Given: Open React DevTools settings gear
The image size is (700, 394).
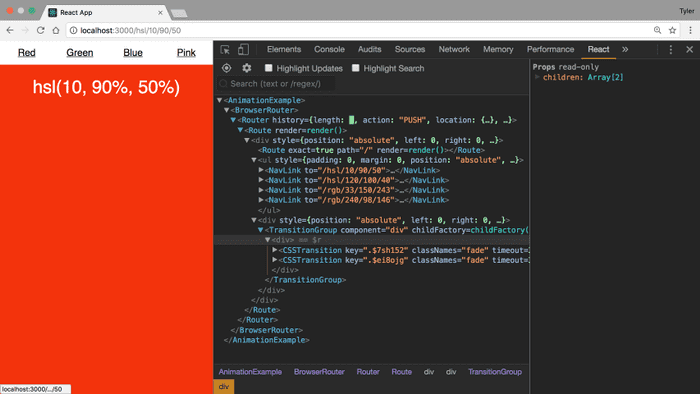Looking at the screenshot, I should point(246,68).
